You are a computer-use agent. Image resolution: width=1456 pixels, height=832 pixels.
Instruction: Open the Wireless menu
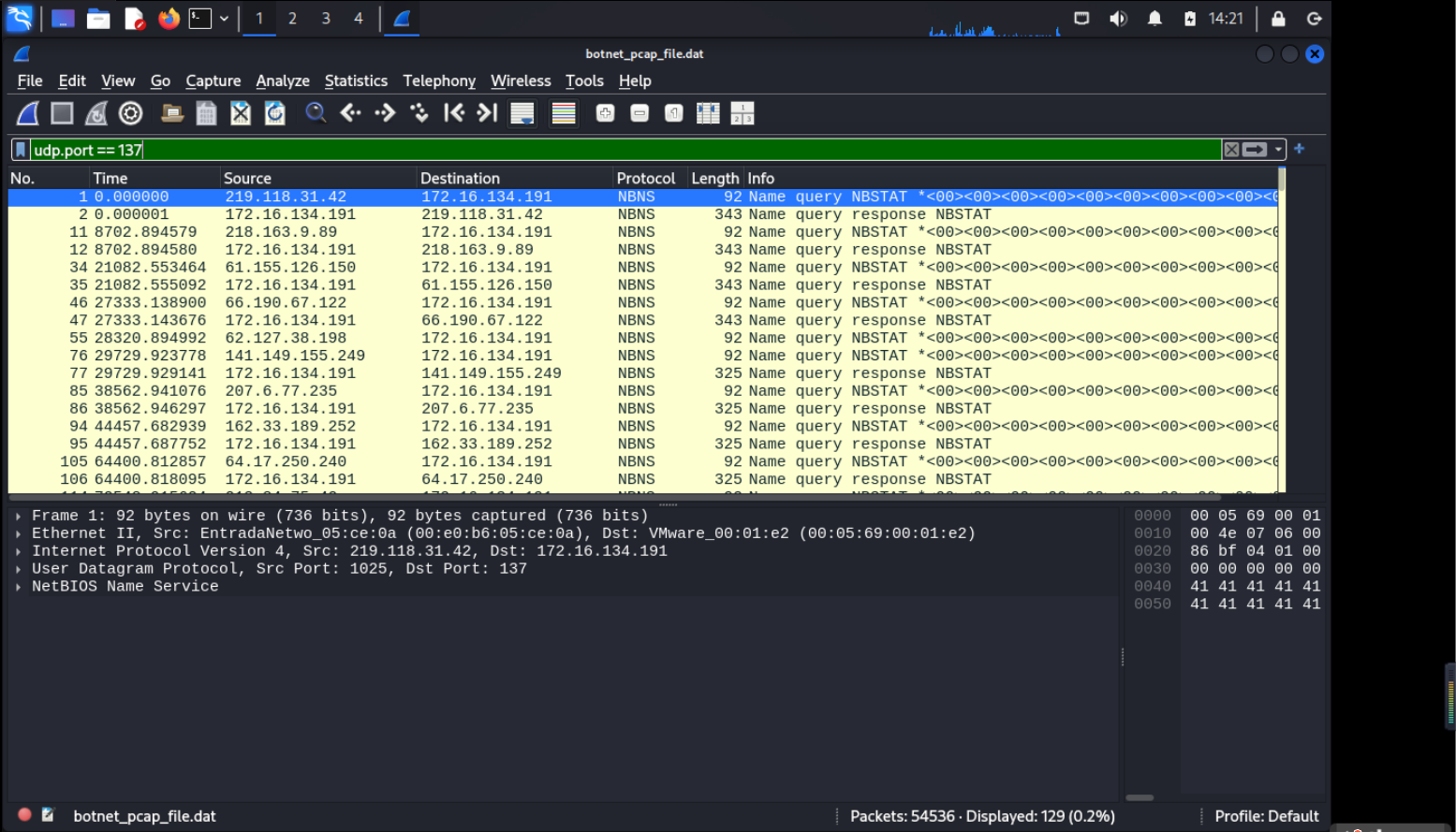pyautogui.click(x=521, y=81)
